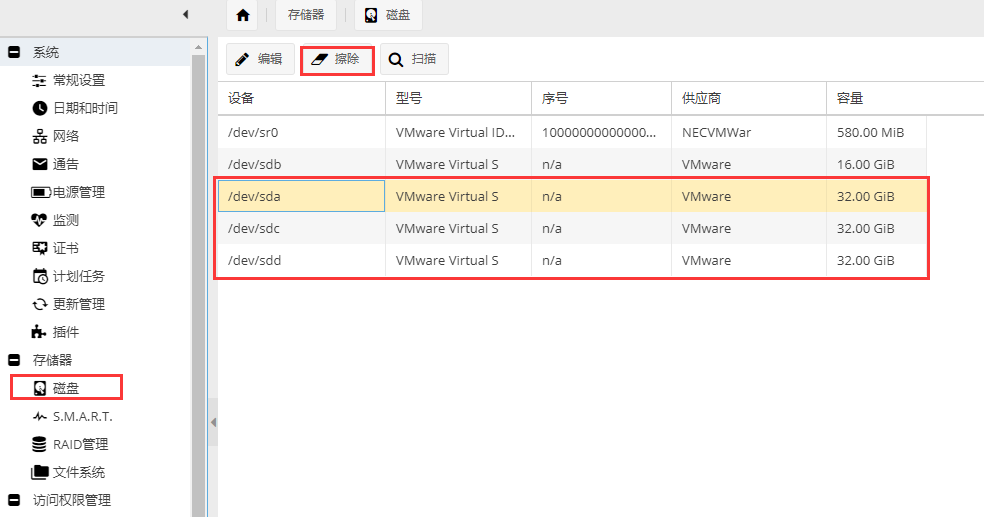The width and height of the screenshot is (984, 517).
Task: Collapse the 系统 tree section
Action: coord(14,52)
